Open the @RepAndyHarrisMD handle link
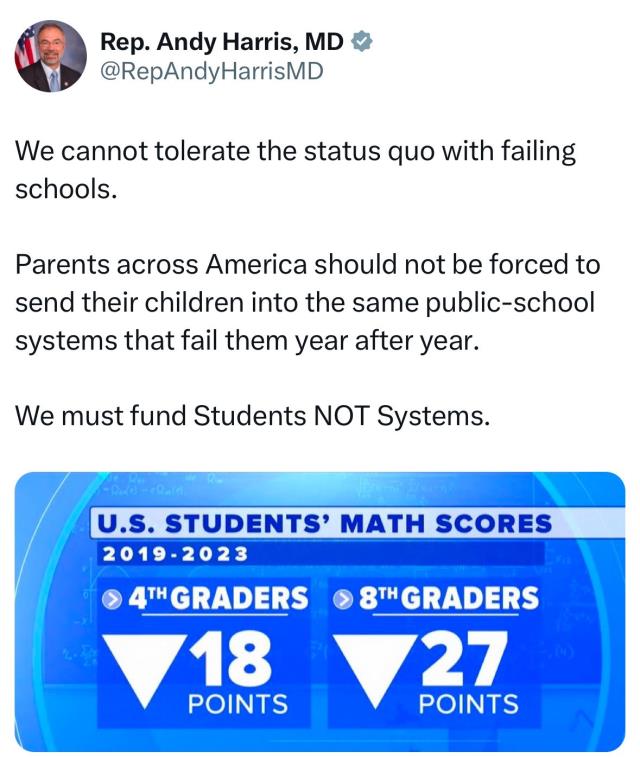The width and height of the screenshot is (640, 758). pos(212,70)
